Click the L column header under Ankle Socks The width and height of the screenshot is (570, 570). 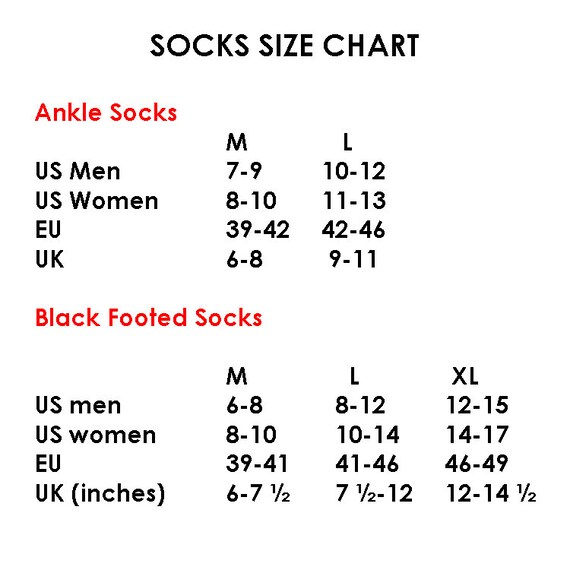point(348,142)
